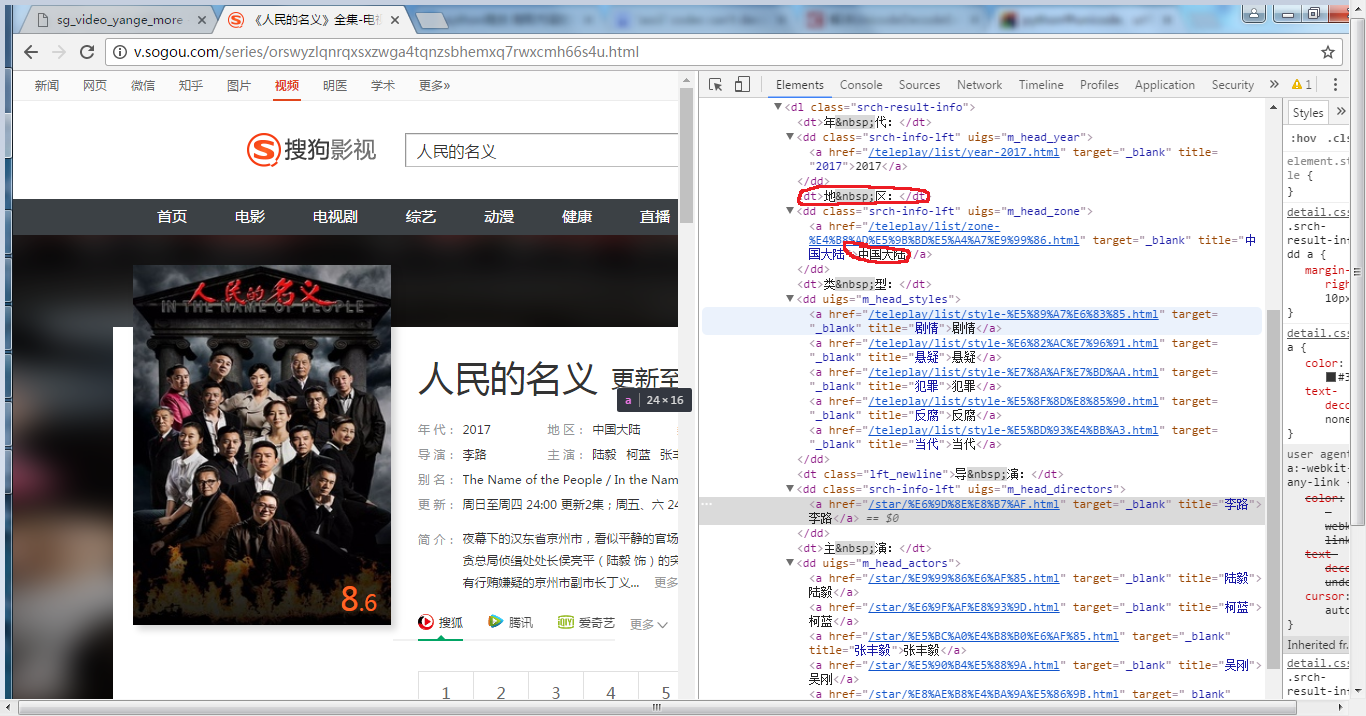
Task: Select the Styles pane tab
Action: (x=1307, y=113)
